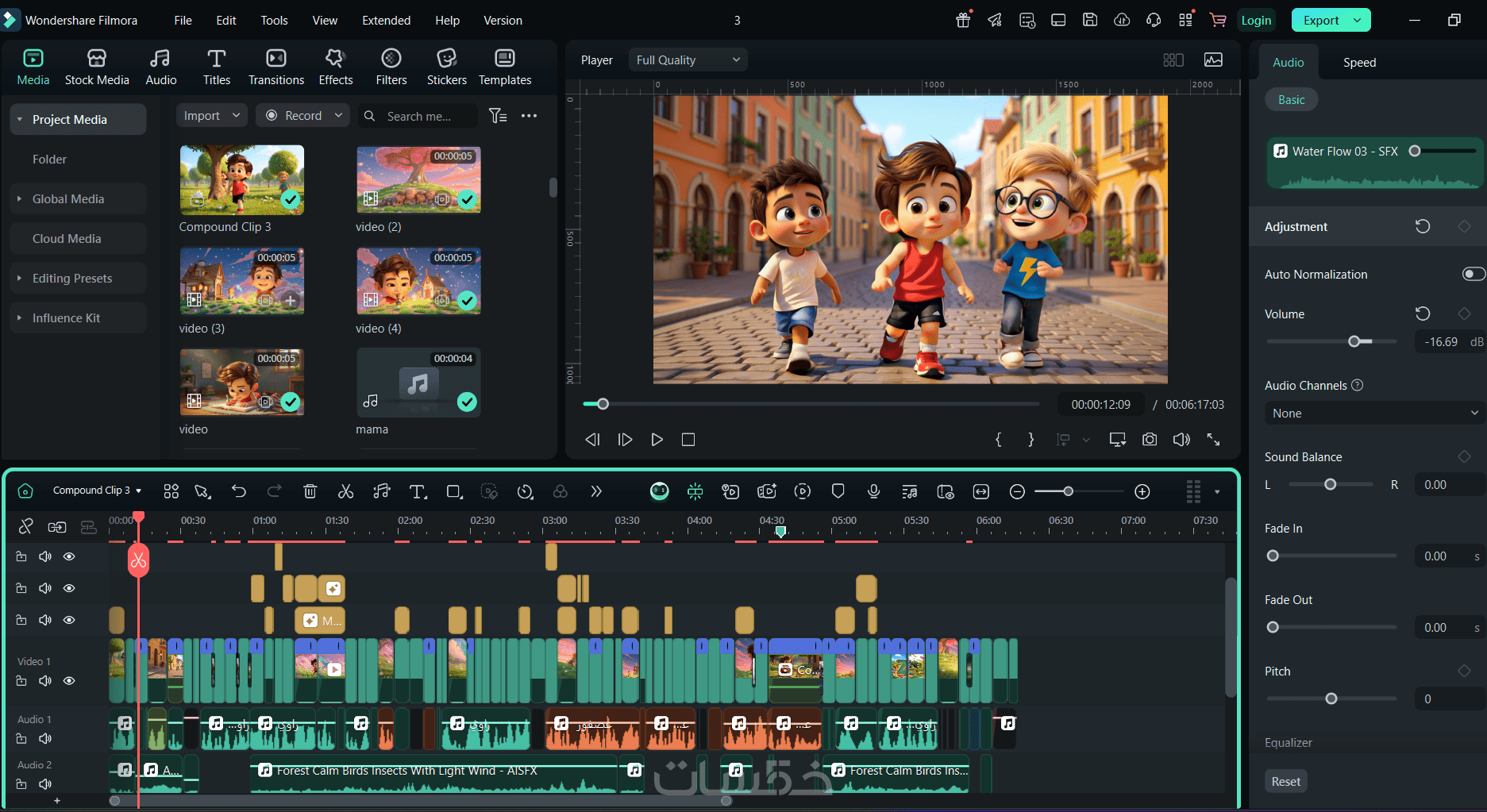Click the Volume slider handle

pos(1354,341)
